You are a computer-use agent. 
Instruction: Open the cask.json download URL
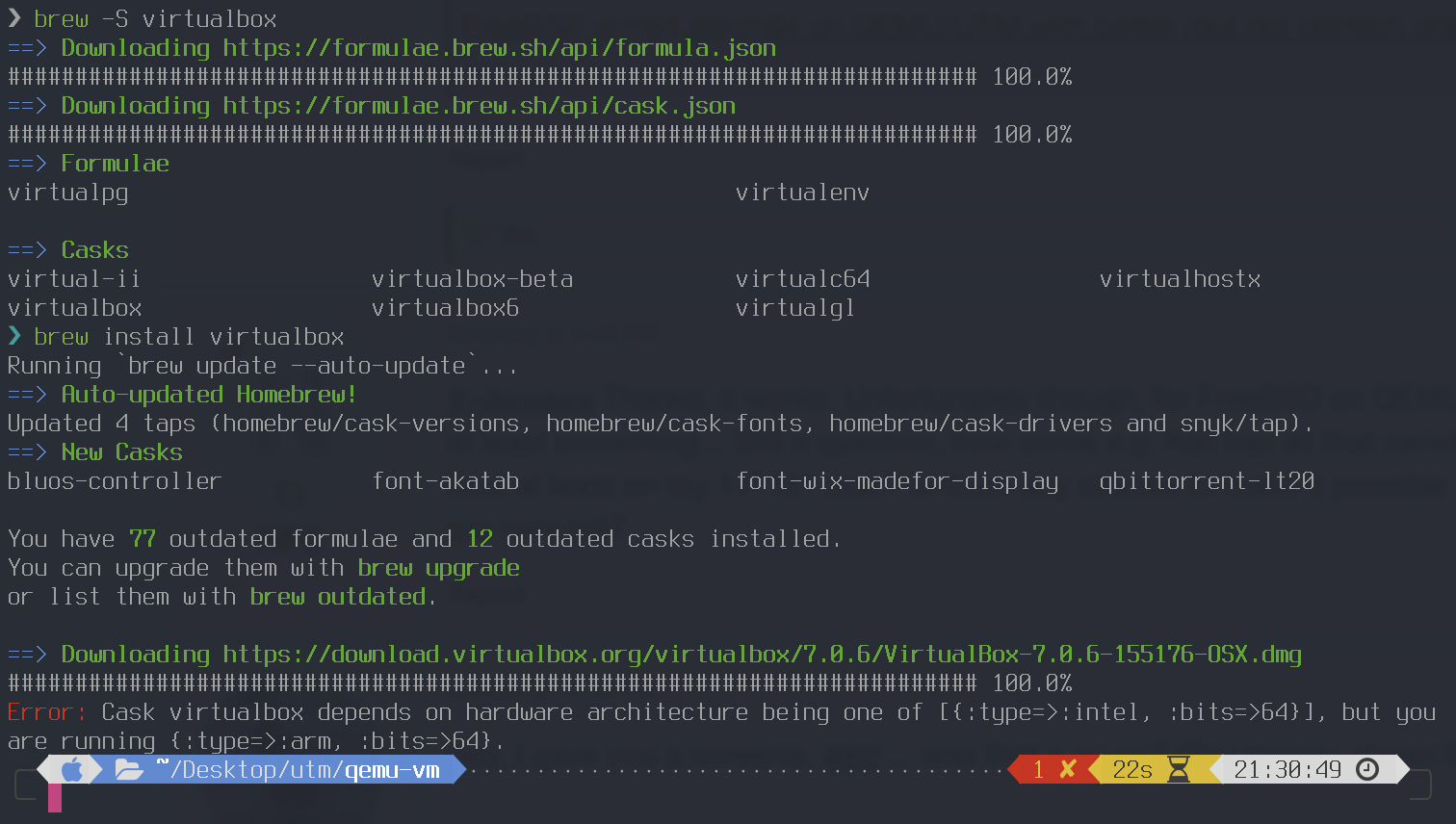click(x=479, y=106)
